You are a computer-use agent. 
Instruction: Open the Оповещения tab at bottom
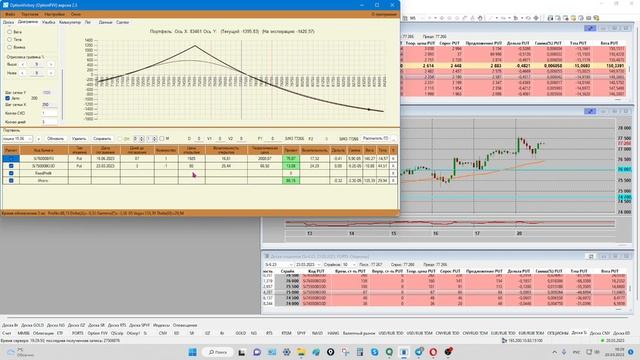(x=185, y=325)
